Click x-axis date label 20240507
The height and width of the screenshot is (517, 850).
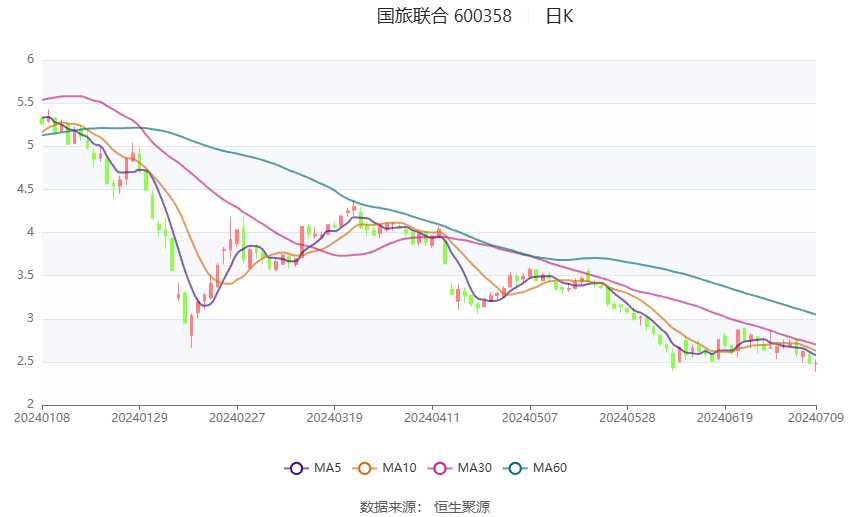coord(530,418)
